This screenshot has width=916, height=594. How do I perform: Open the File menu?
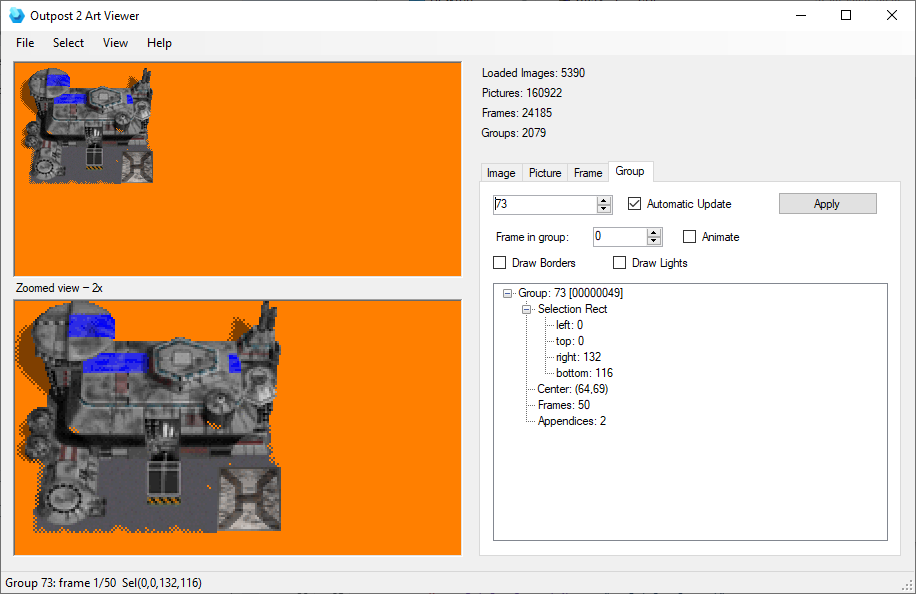click(25, 43)
